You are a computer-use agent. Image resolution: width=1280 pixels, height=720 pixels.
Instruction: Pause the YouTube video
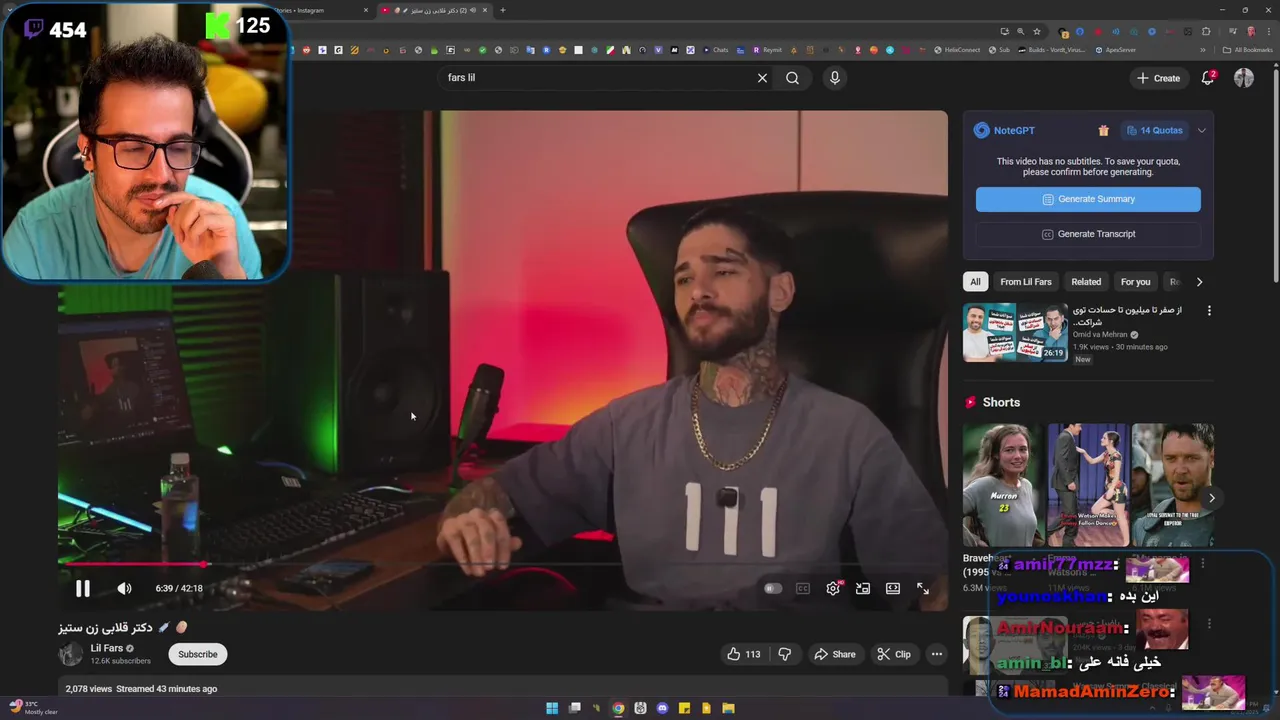[83, 589]
